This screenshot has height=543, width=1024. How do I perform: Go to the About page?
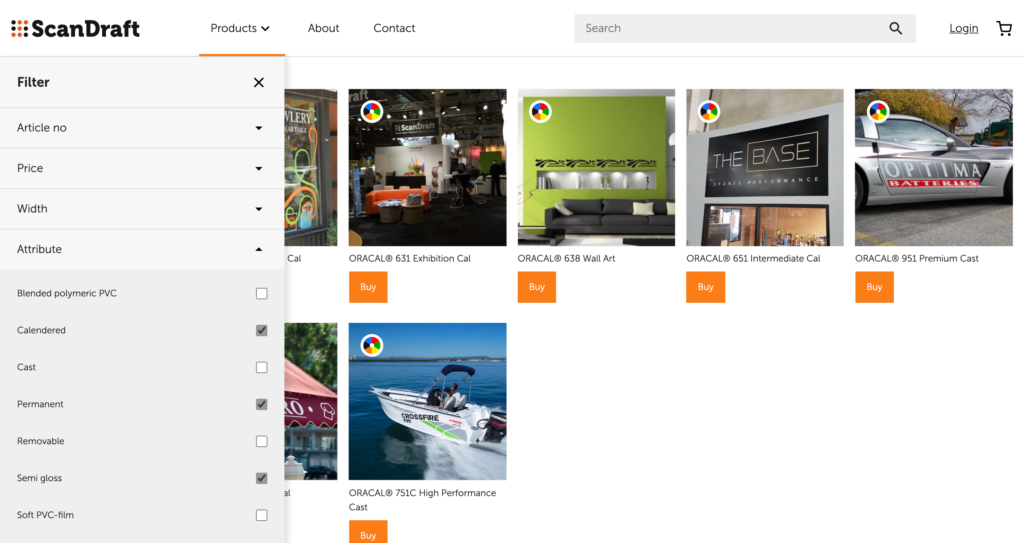pyautogui.click(x=323, y=28)
